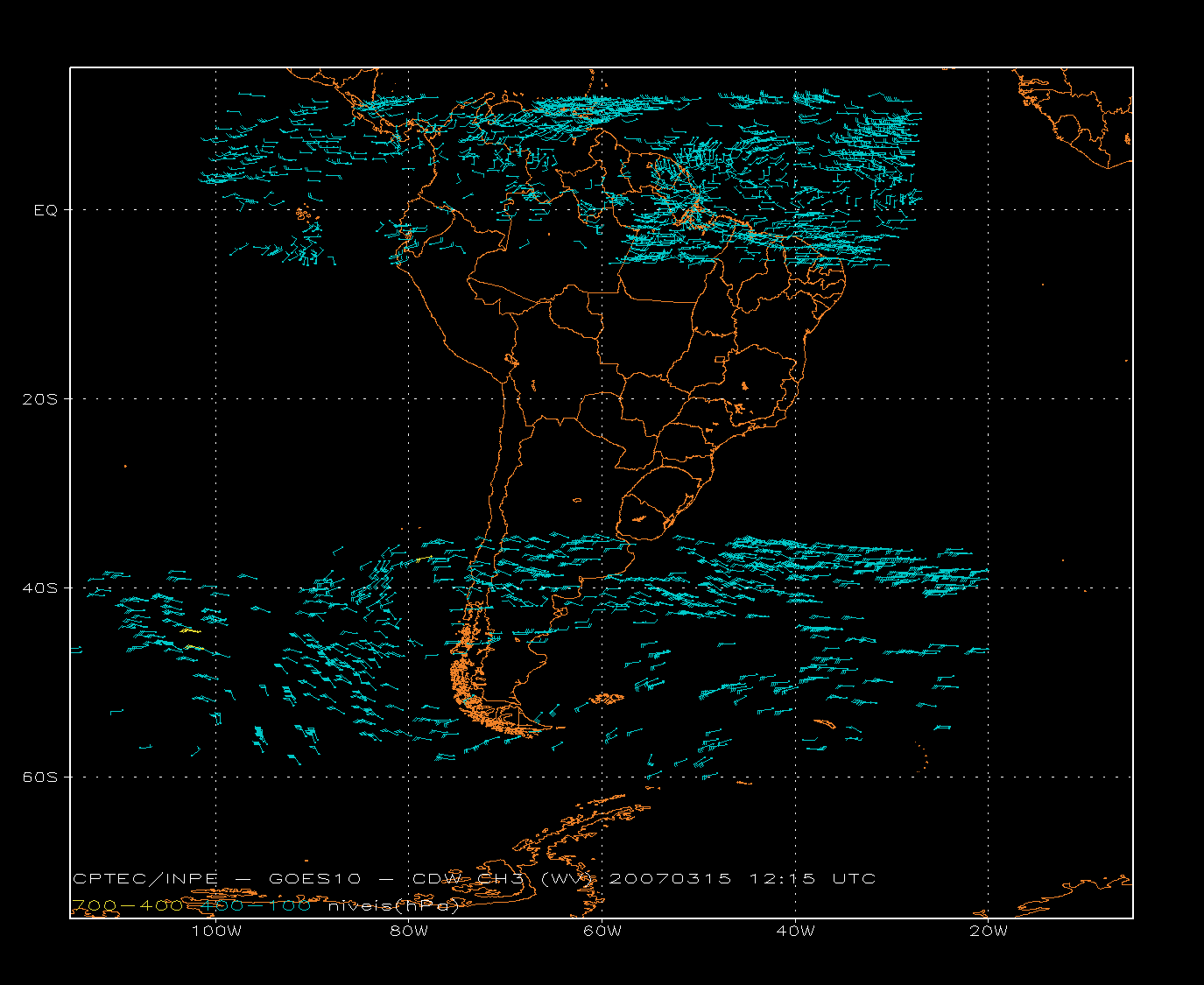This screenshot has width=1204, height=985.
Task: Click the 60S latitude label
Action: pos(39,777)
